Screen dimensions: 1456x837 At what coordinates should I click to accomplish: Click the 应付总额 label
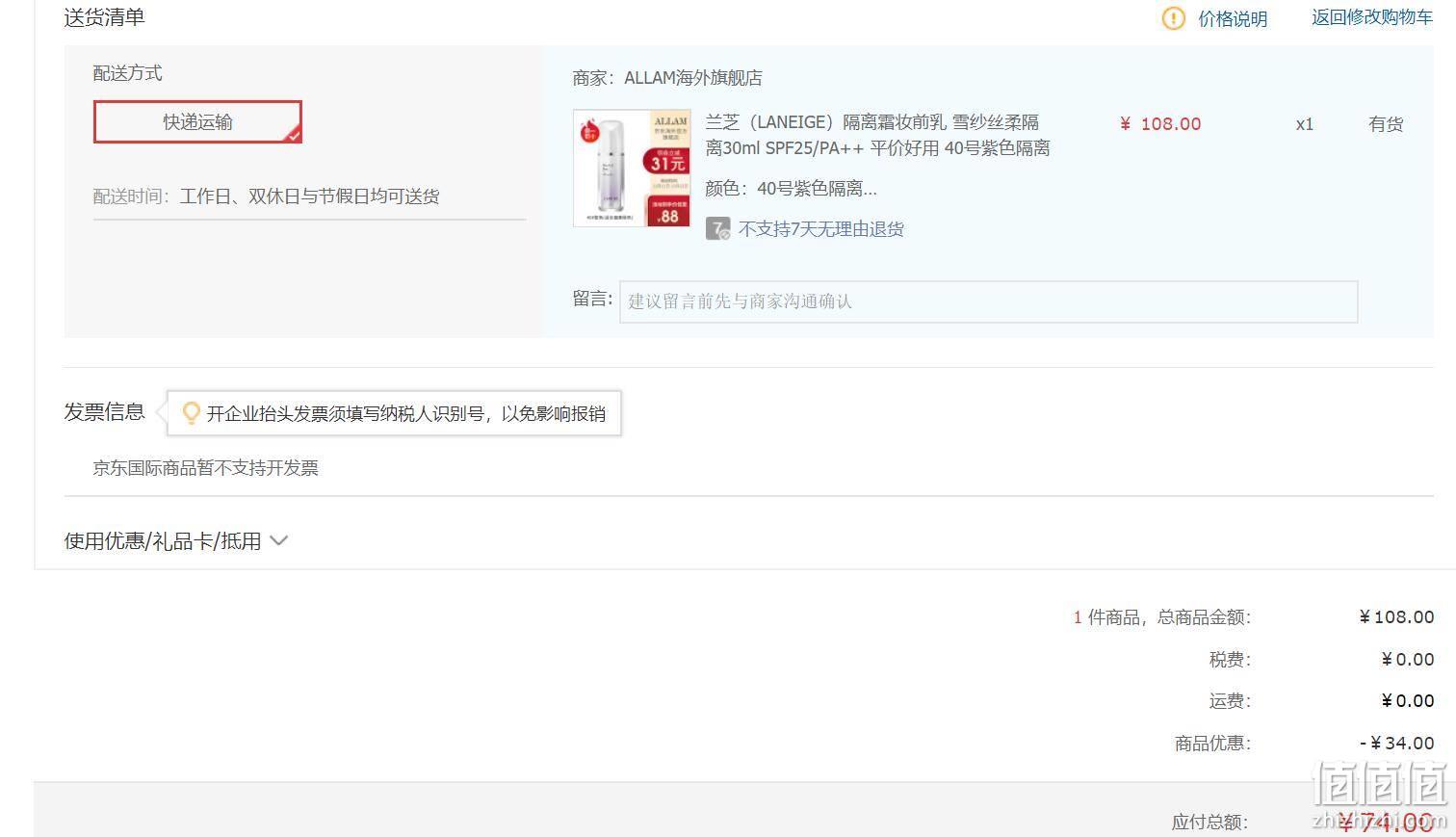tap(1209, 822)
